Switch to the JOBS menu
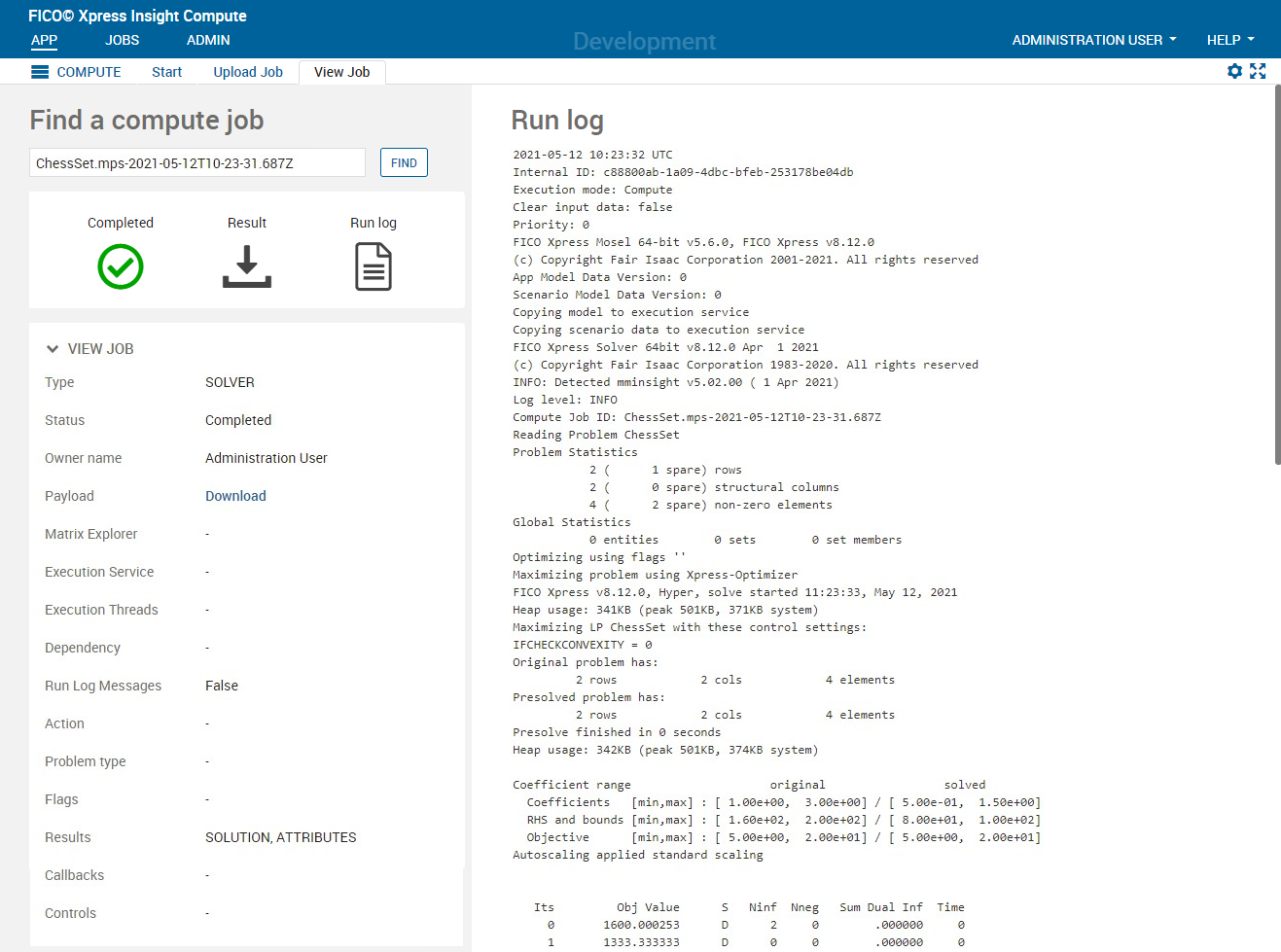This screenshot has width=1281, height=952. click(x=123, y=40)
